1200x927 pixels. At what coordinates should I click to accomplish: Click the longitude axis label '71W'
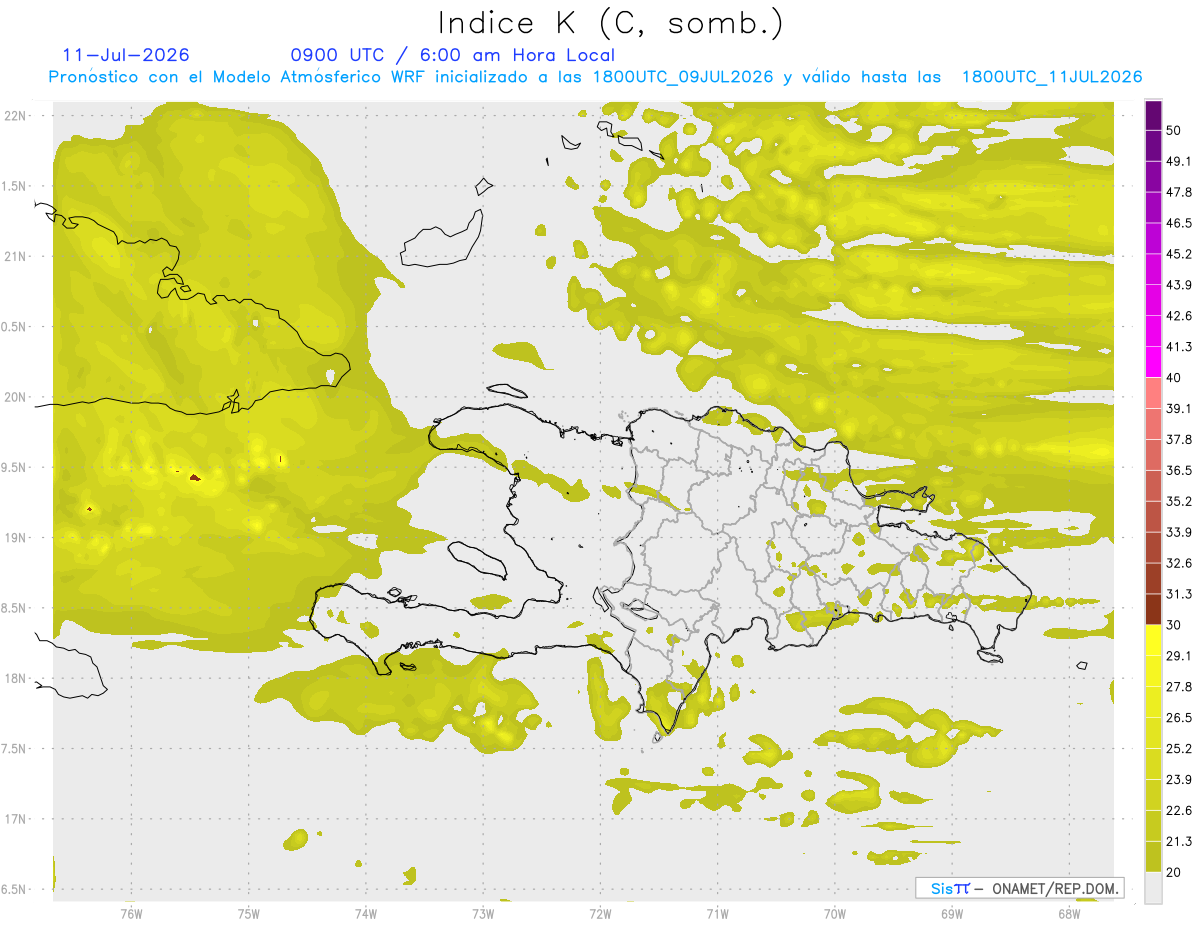coord(718,914)
